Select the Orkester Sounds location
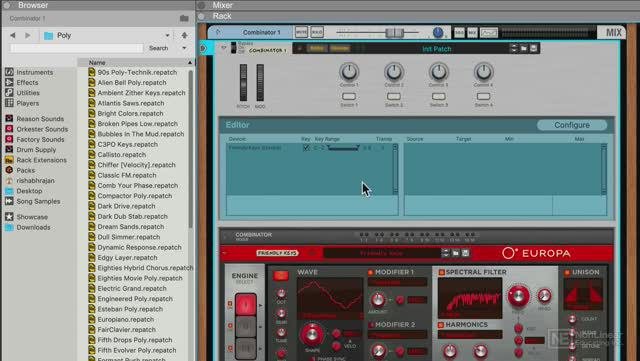Image resolution: width=640 pixels, height=361 pixels. pos(37,129)
